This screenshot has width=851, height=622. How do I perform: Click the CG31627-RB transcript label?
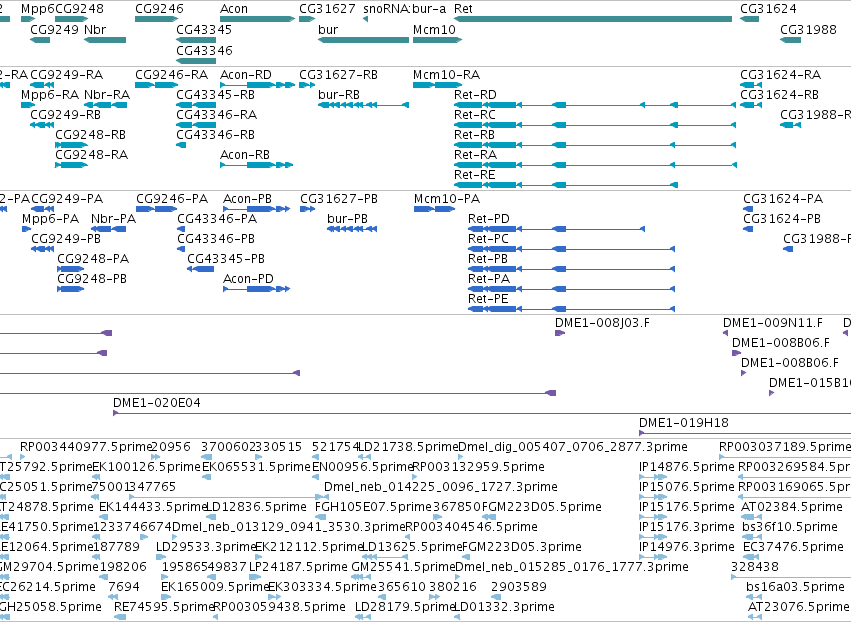click(338, 75)
